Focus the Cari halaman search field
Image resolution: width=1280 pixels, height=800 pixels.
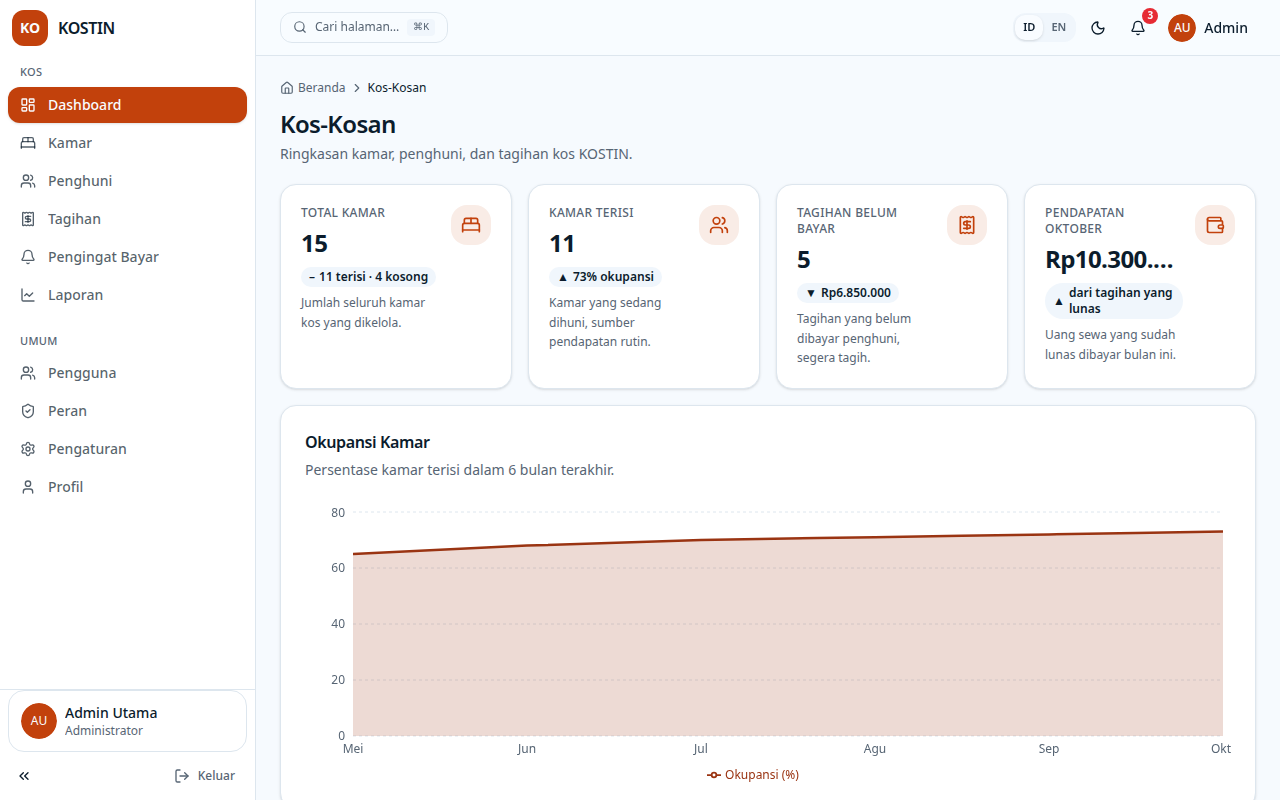364,27
